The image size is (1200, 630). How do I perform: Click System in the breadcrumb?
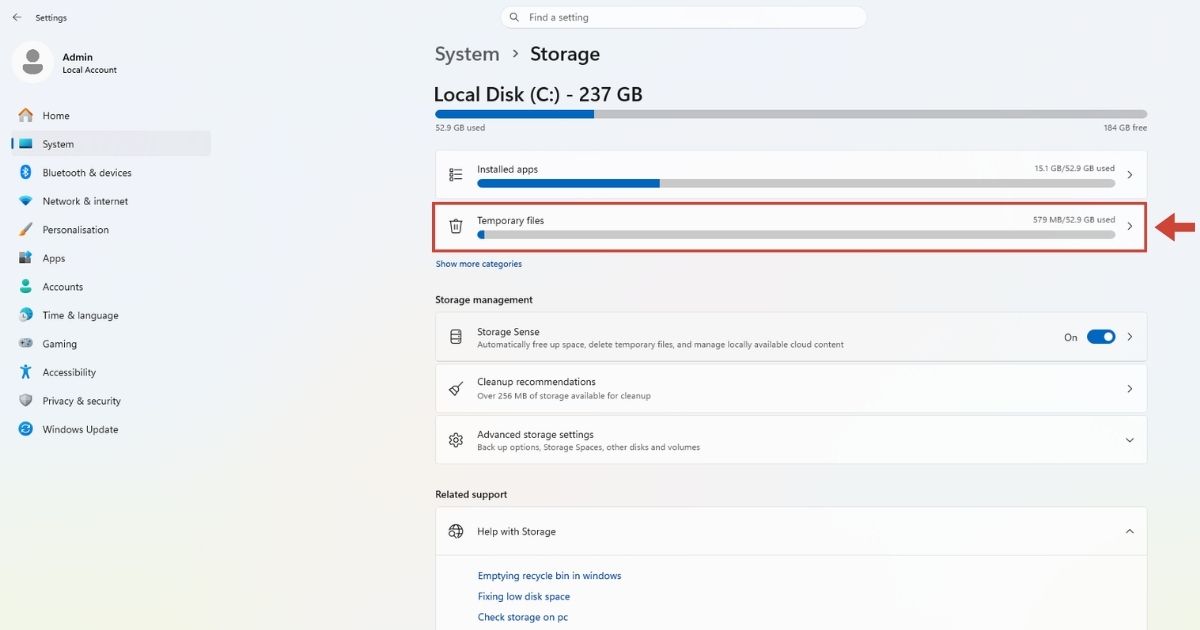pos(467,54)
